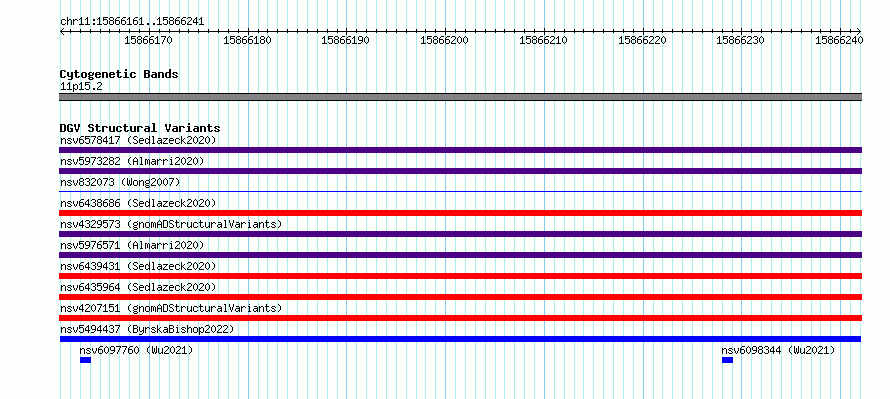Click the nsv6098344 (Wu2021) label
Screen dimensions: 890x399
[778, 350]
